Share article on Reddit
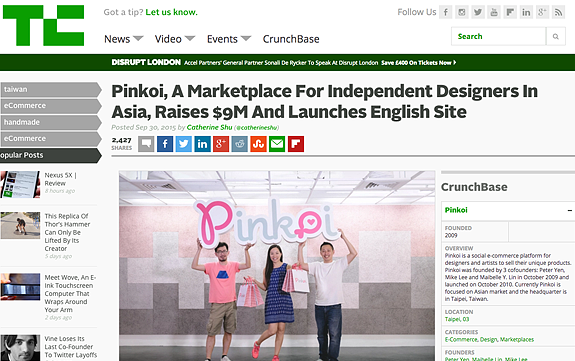The image size is (575, 361). pyautogui.click(x=239, y=144)
